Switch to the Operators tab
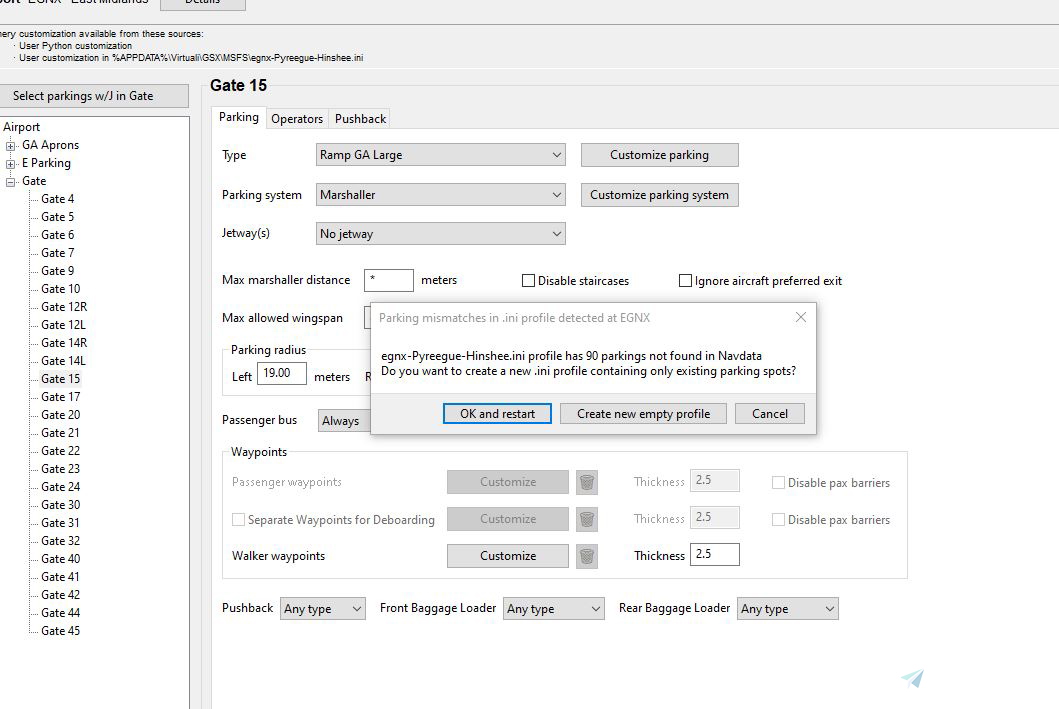This screenshot has width=1059, height=709. click(296, 118)
